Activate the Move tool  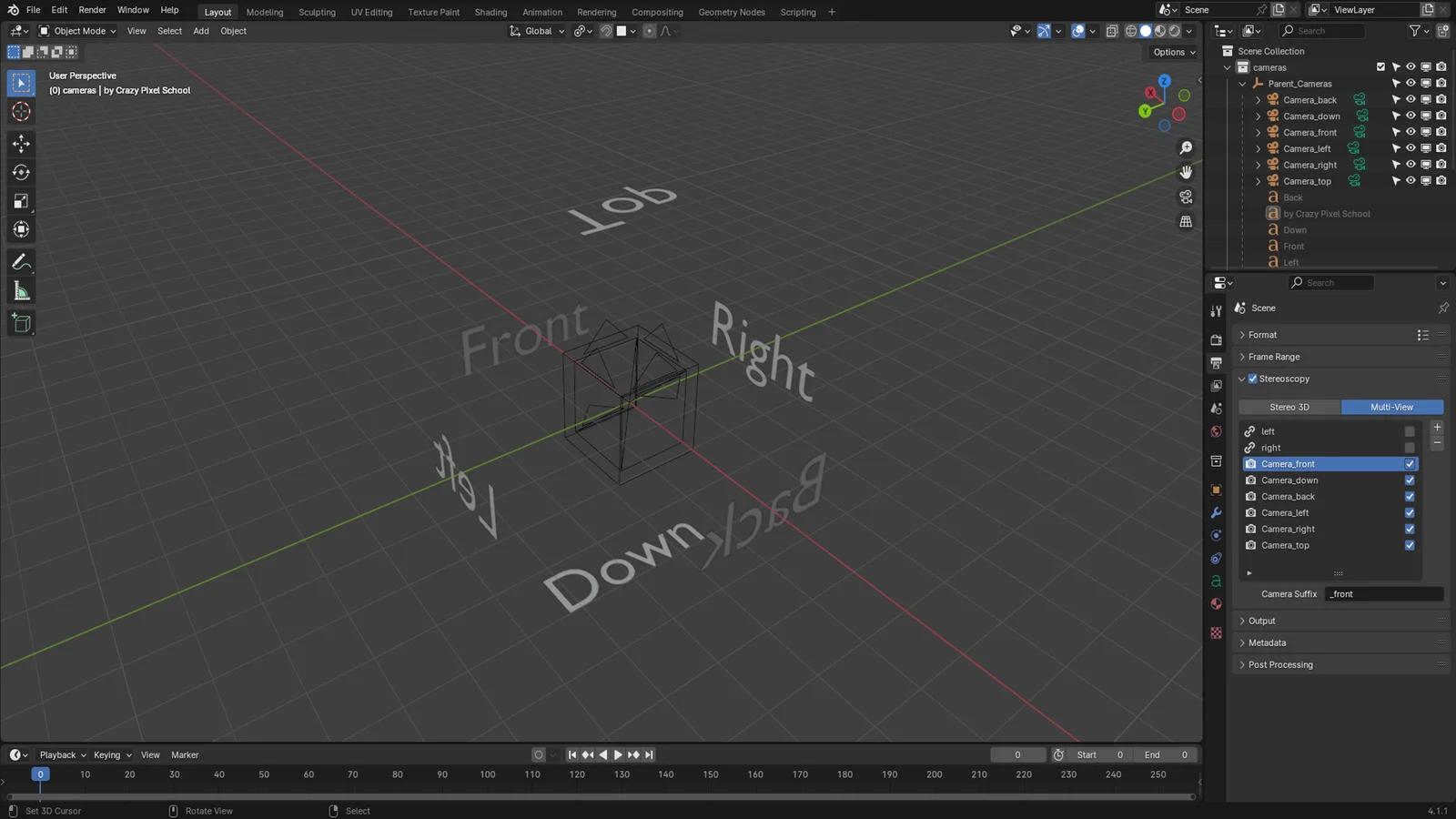coord(21,144)
